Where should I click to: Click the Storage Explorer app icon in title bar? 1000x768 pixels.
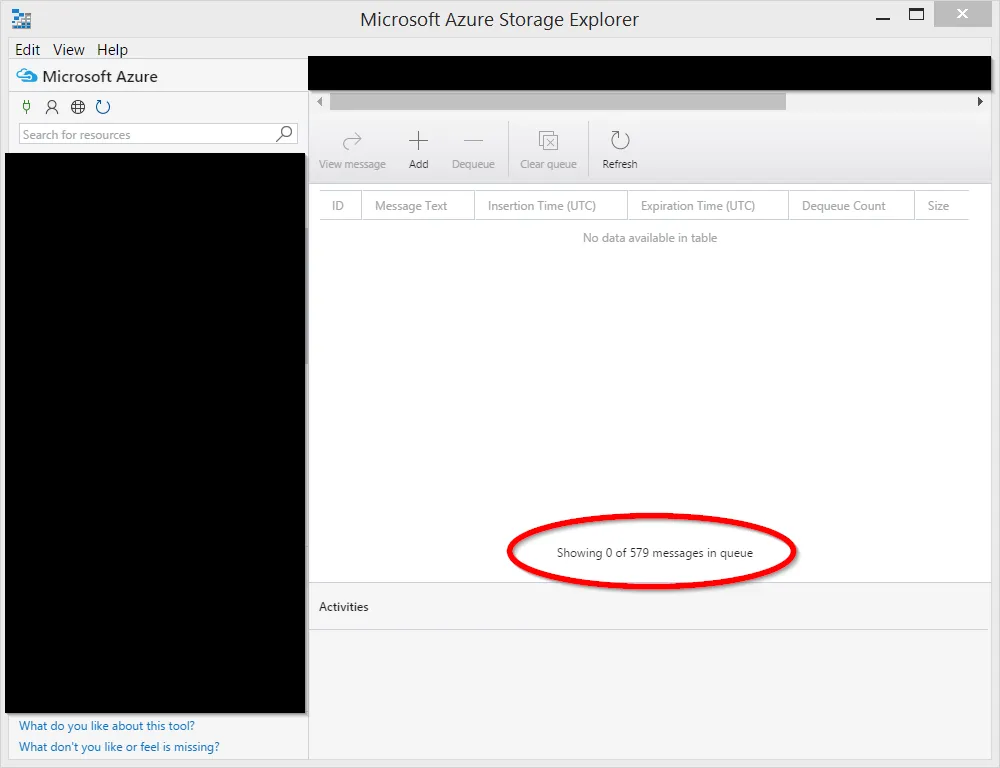click(21, 19)
